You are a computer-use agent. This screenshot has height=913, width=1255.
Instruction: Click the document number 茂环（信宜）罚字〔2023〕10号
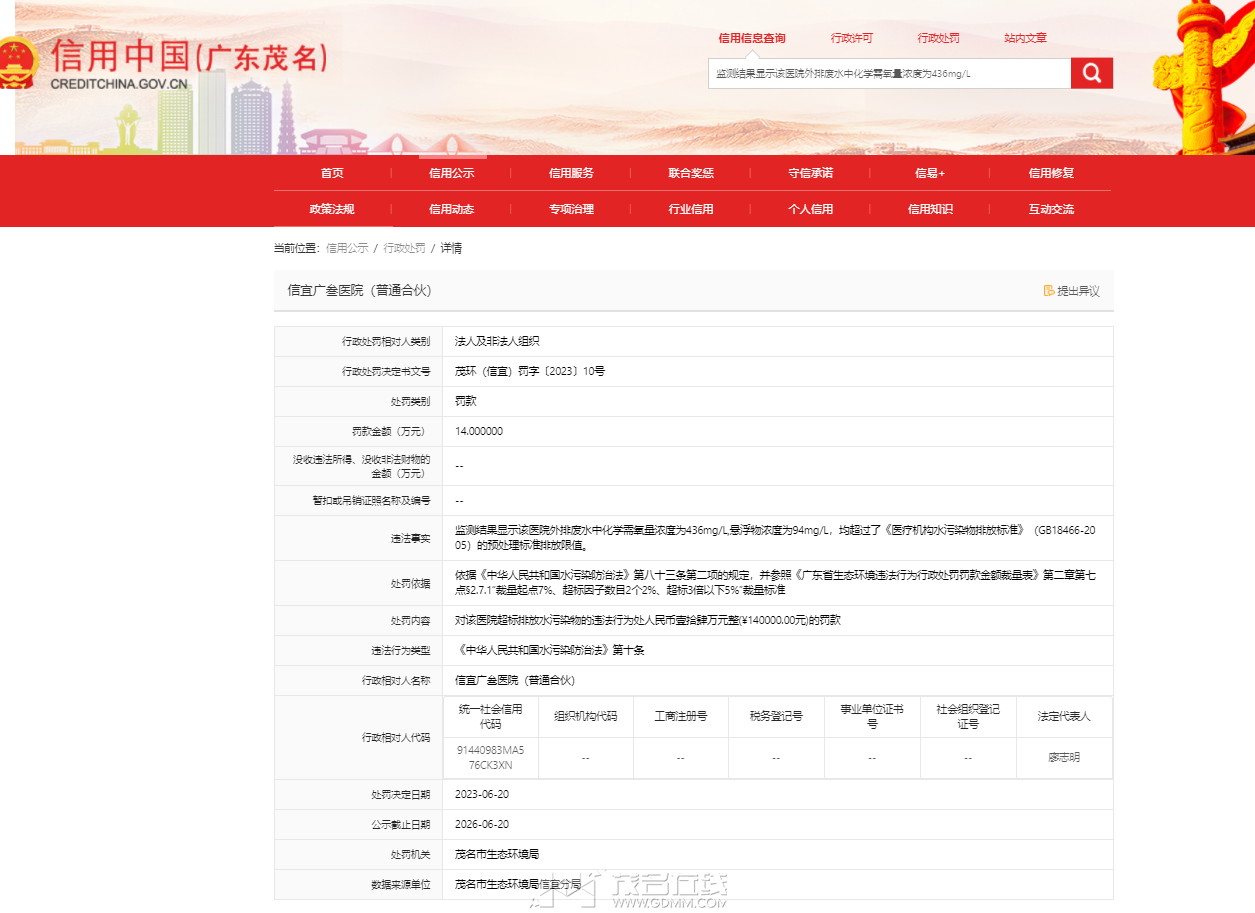530,371
